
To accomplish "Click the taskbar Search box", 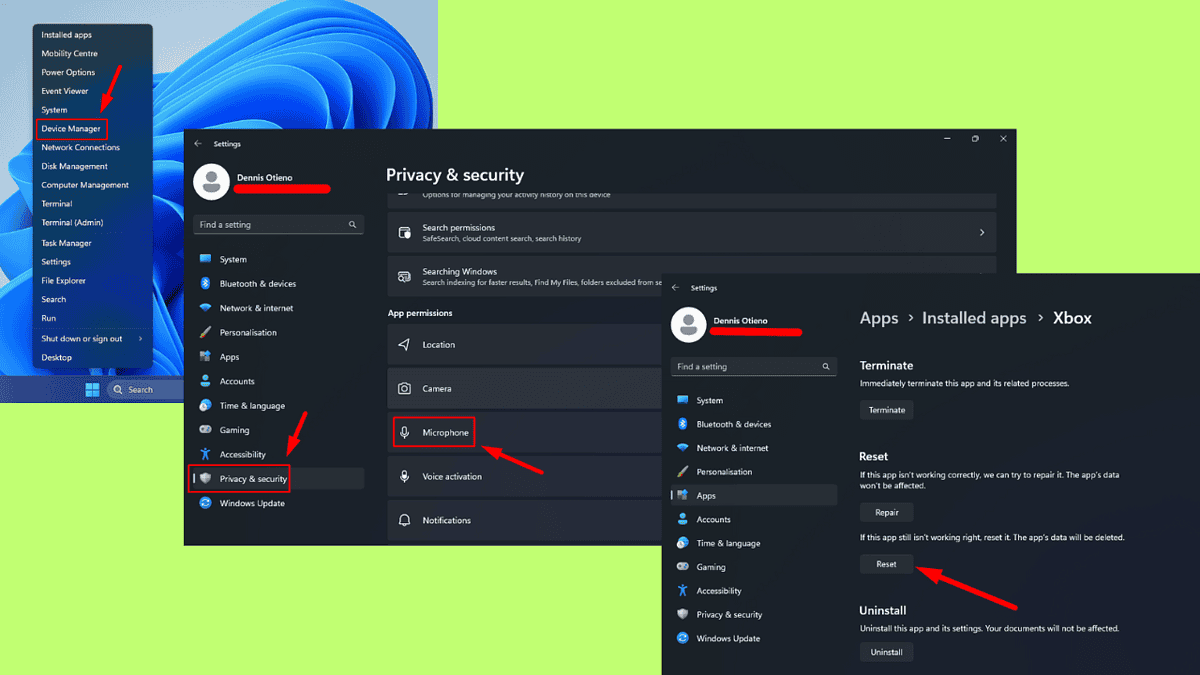I will (144, 390).
